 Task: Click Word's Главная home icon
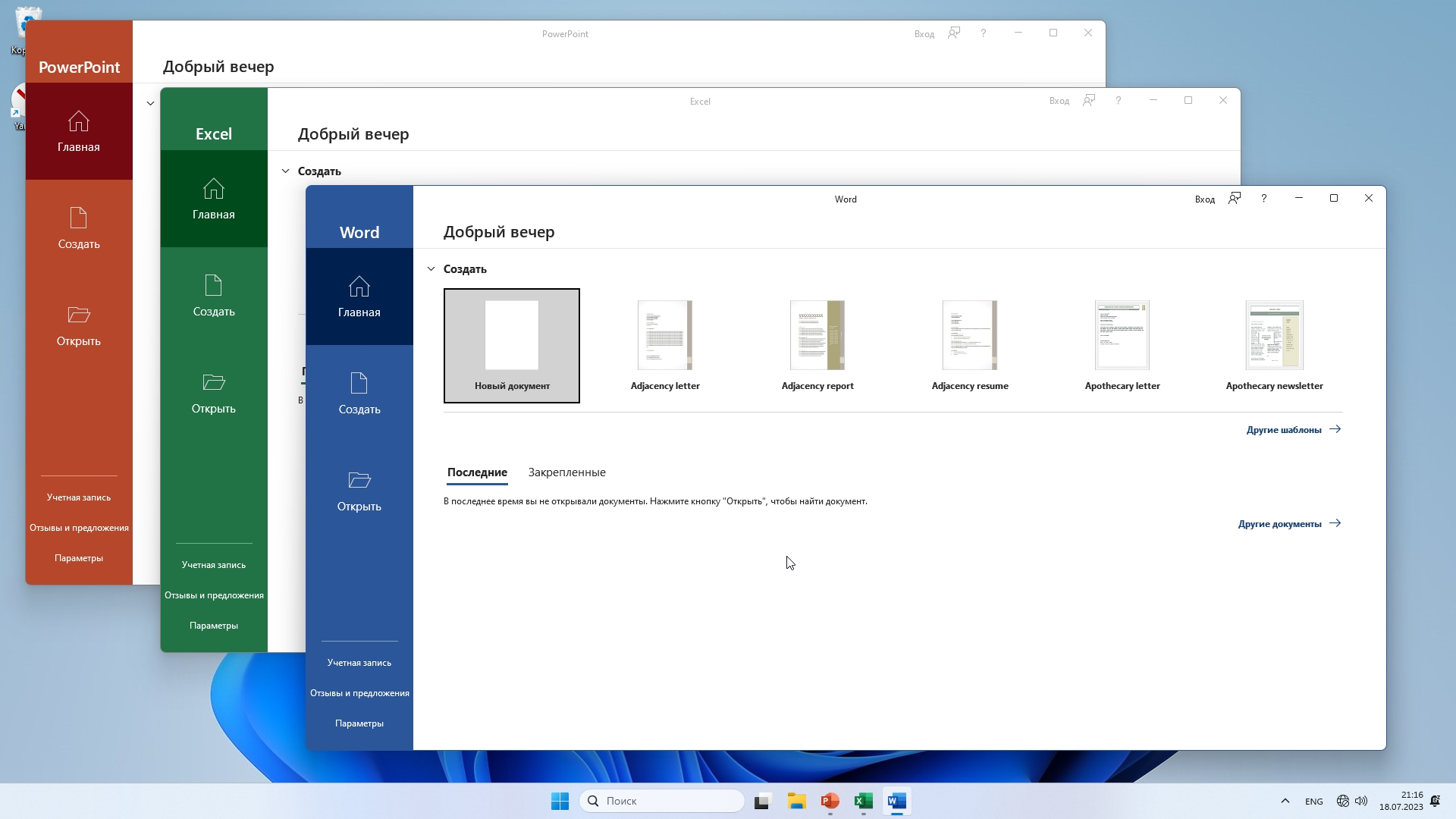359,287
